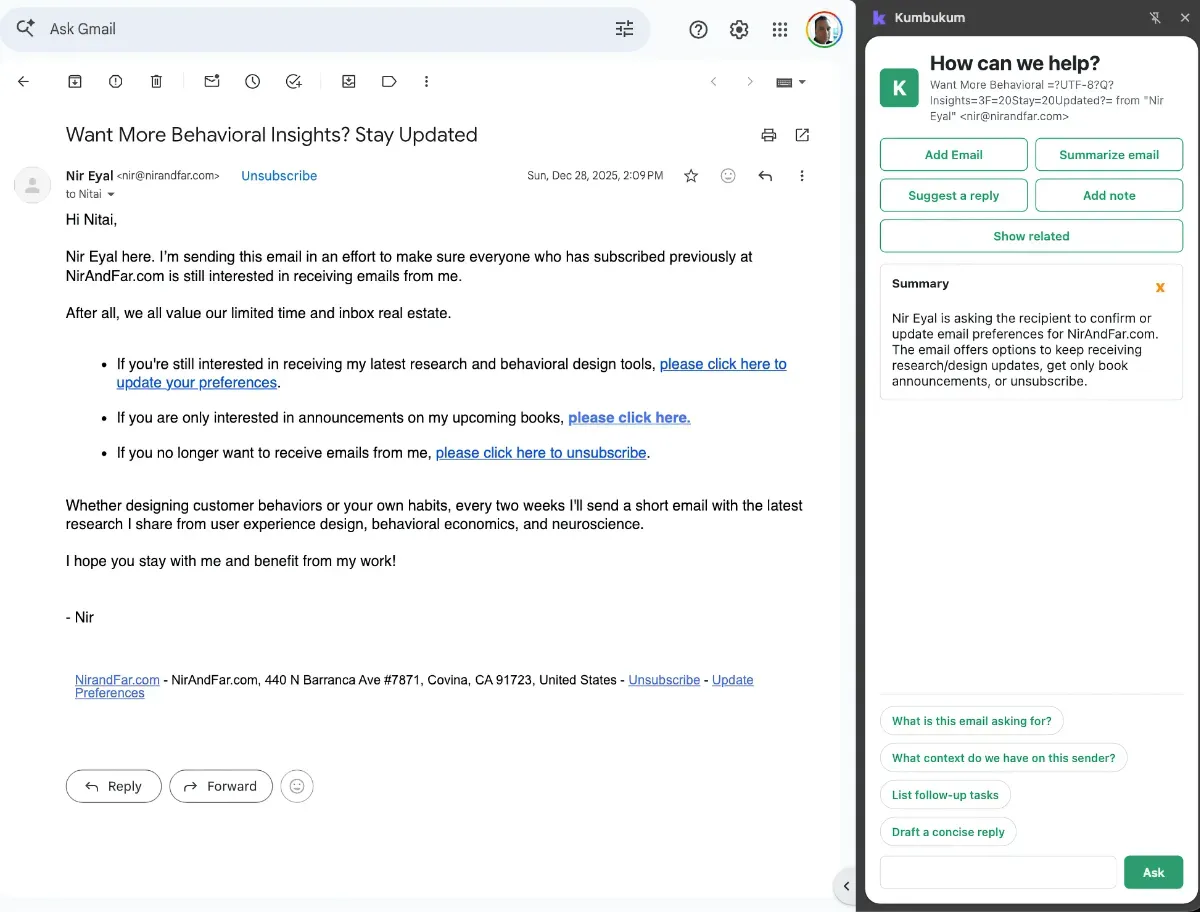Click the reply arrow in message header
Image resolution: width=1200 pixels, height=912 pixels.
tap(765, 176)
